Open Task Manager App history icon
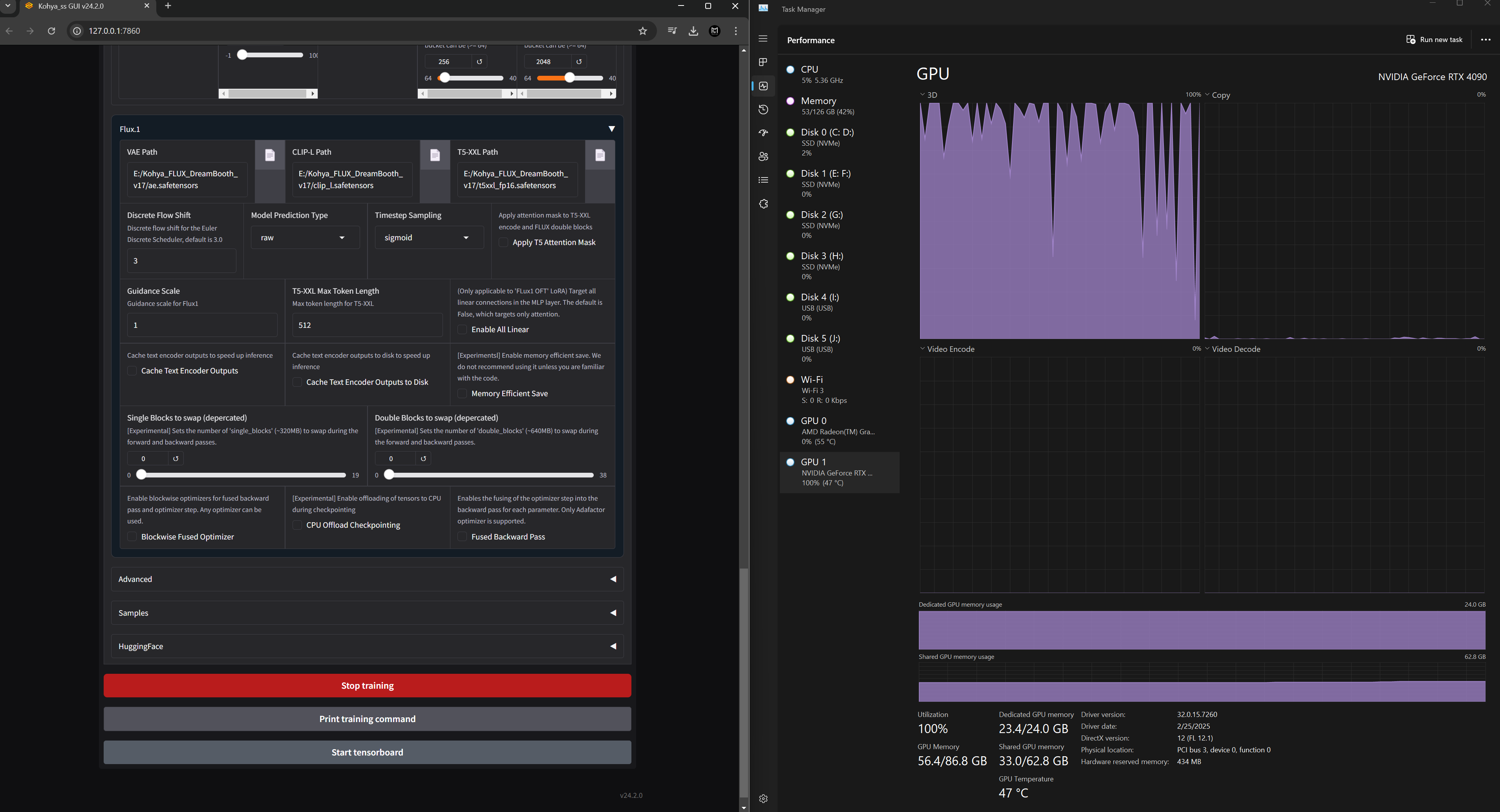 click(763, 110)
